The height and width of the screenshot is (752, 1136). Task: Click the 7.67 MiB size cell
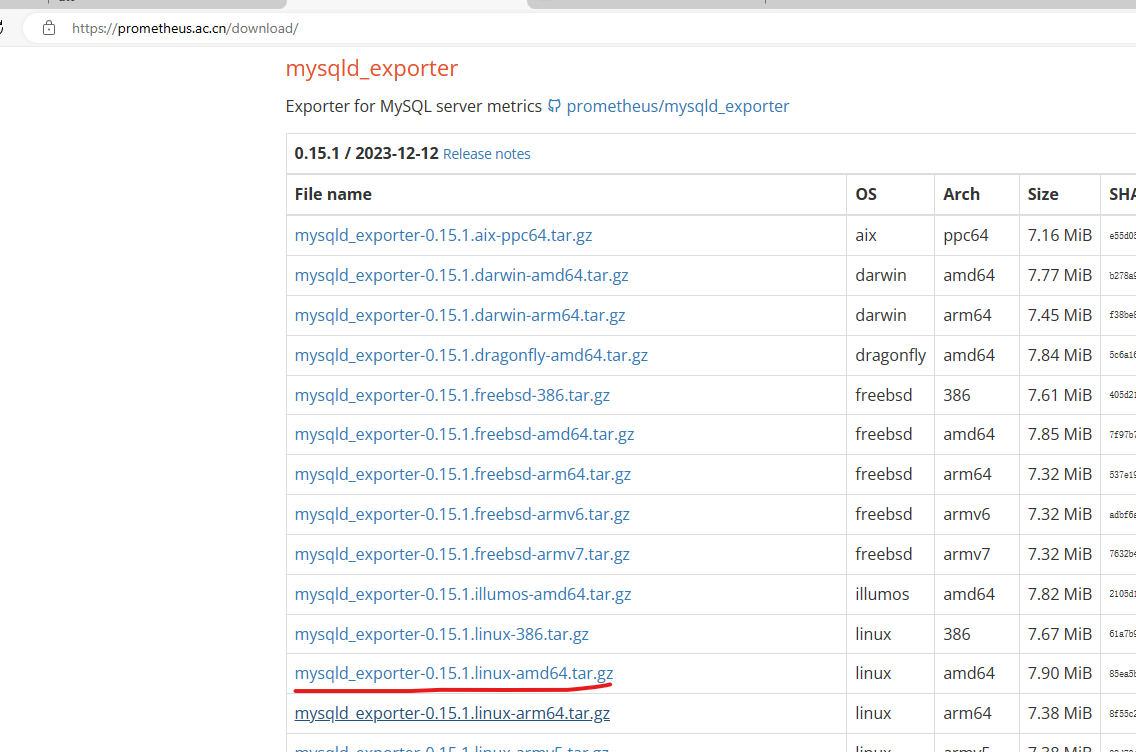(x=1059, y=634)
